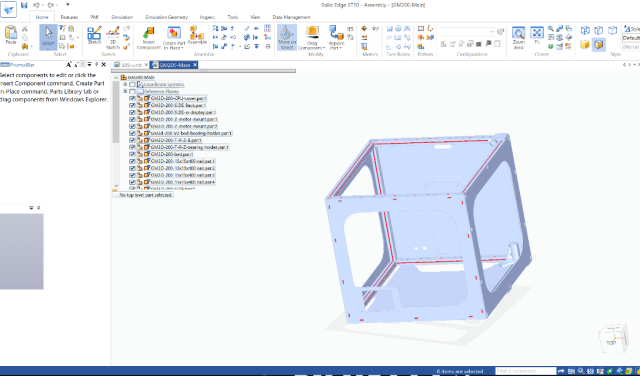Screen dimensions: 640x376
Task: Open the 3D Sketch tool
Action: click(x=113, y=38)
